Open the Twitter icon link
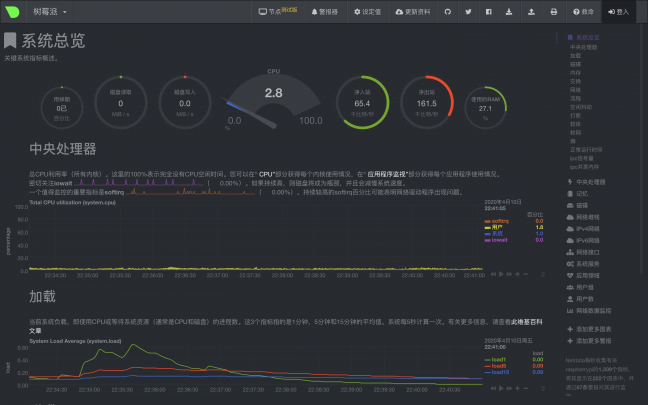 tap(468, 12)
